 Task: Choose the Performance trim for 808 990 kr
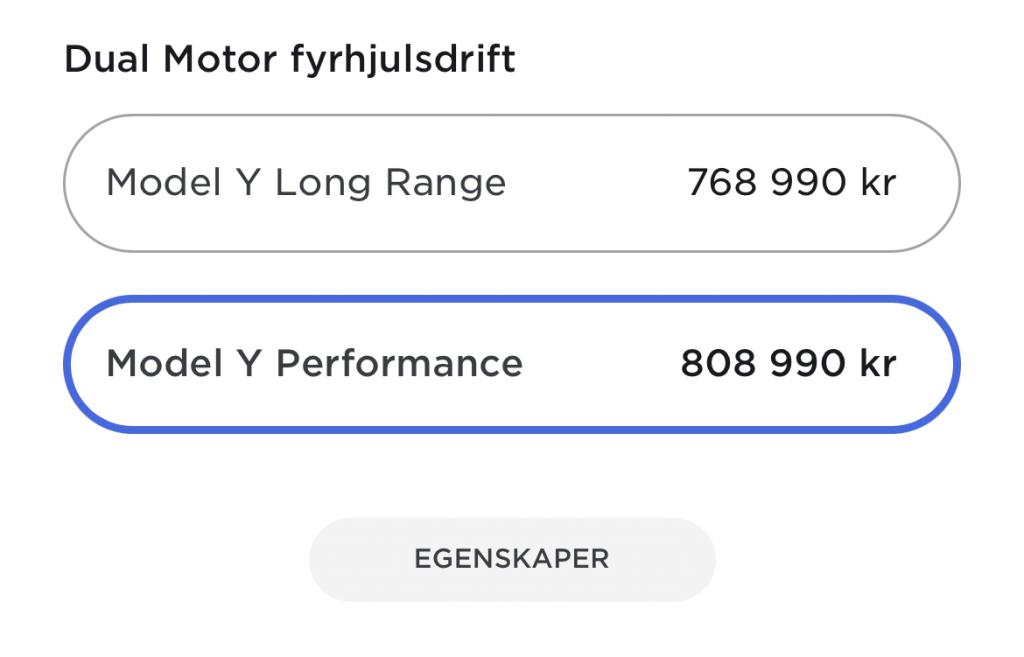[x=511, y=363]
